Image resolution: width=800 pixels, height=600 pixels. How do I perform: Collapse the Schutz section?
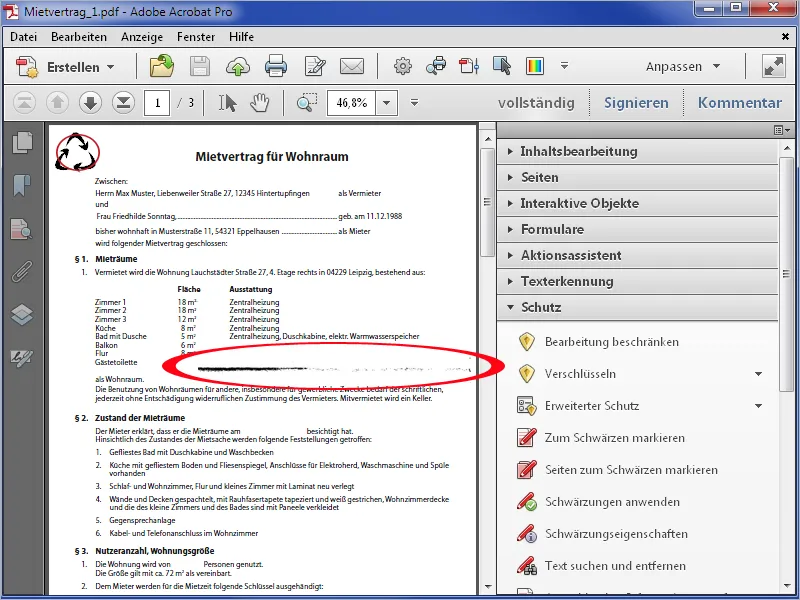tap(637, 308)
